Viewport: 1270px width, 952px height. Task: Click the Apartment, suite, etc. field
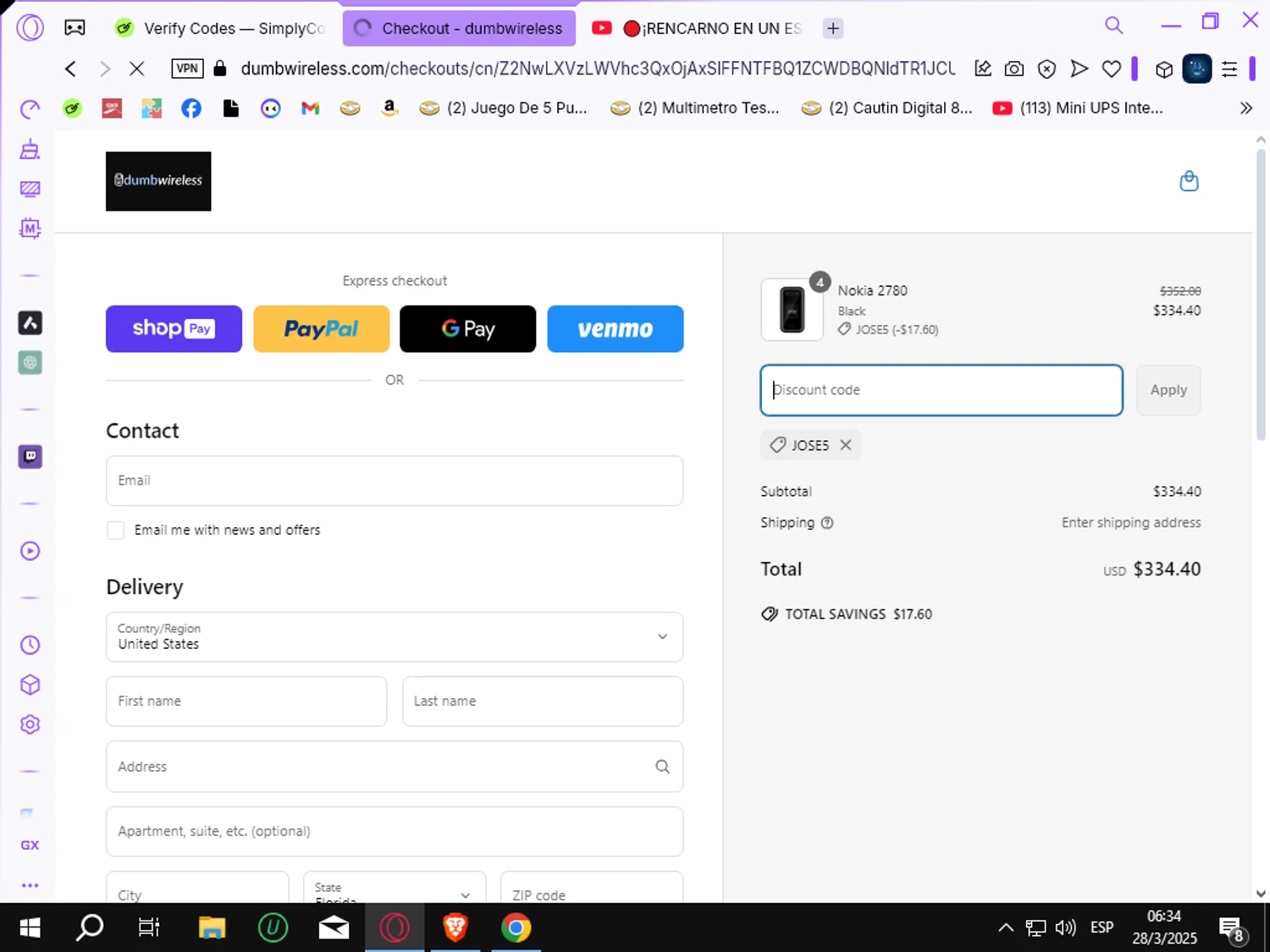tap(395, 831)
